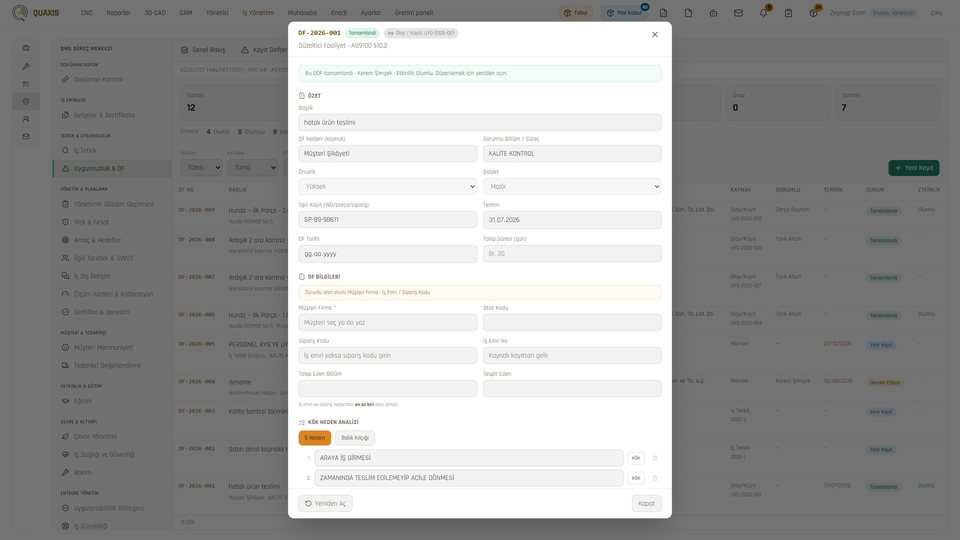The width and height of the screenshot is (960, 540).
Task: Close the DF-2026-001 dialog with the X
Action: [654, 35]
